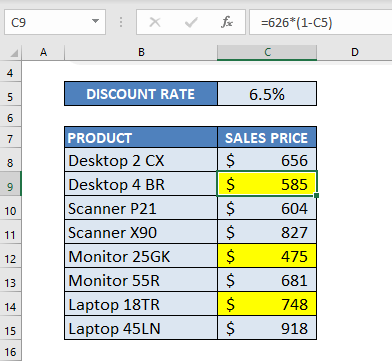Select the price cell showing 918

click(267, 328)
